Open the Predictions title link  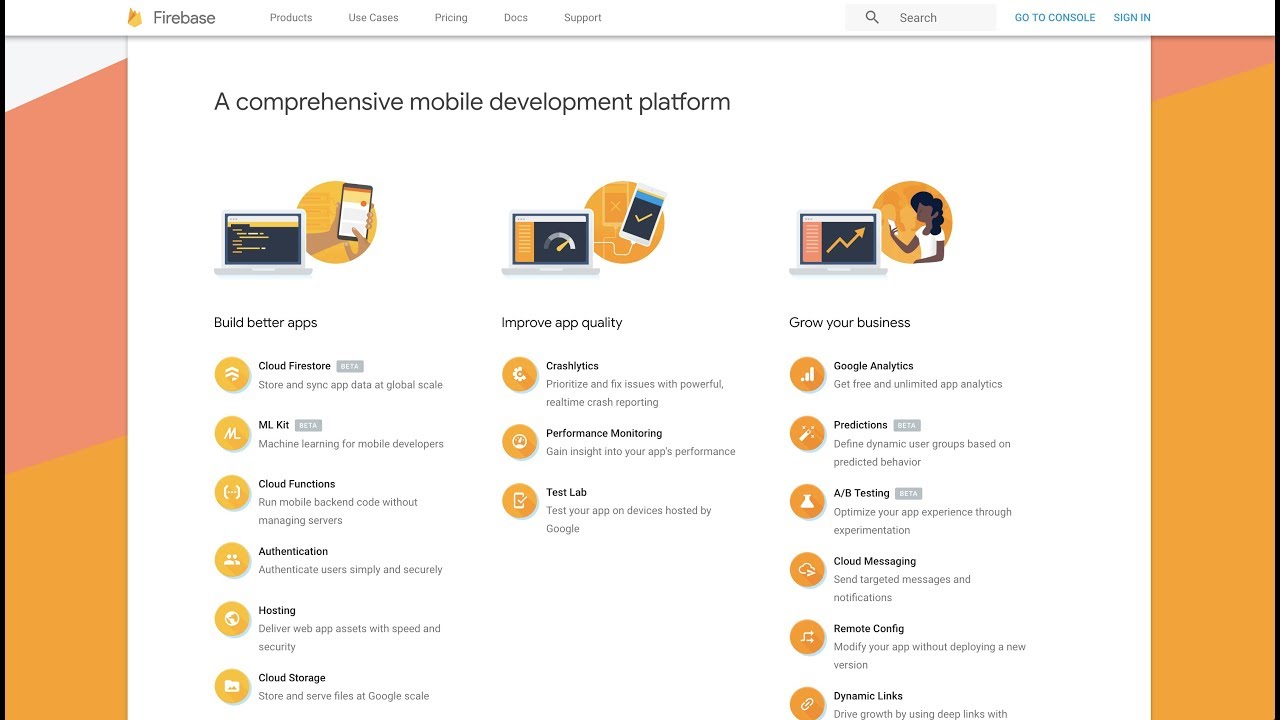click(x=861, y=425)
